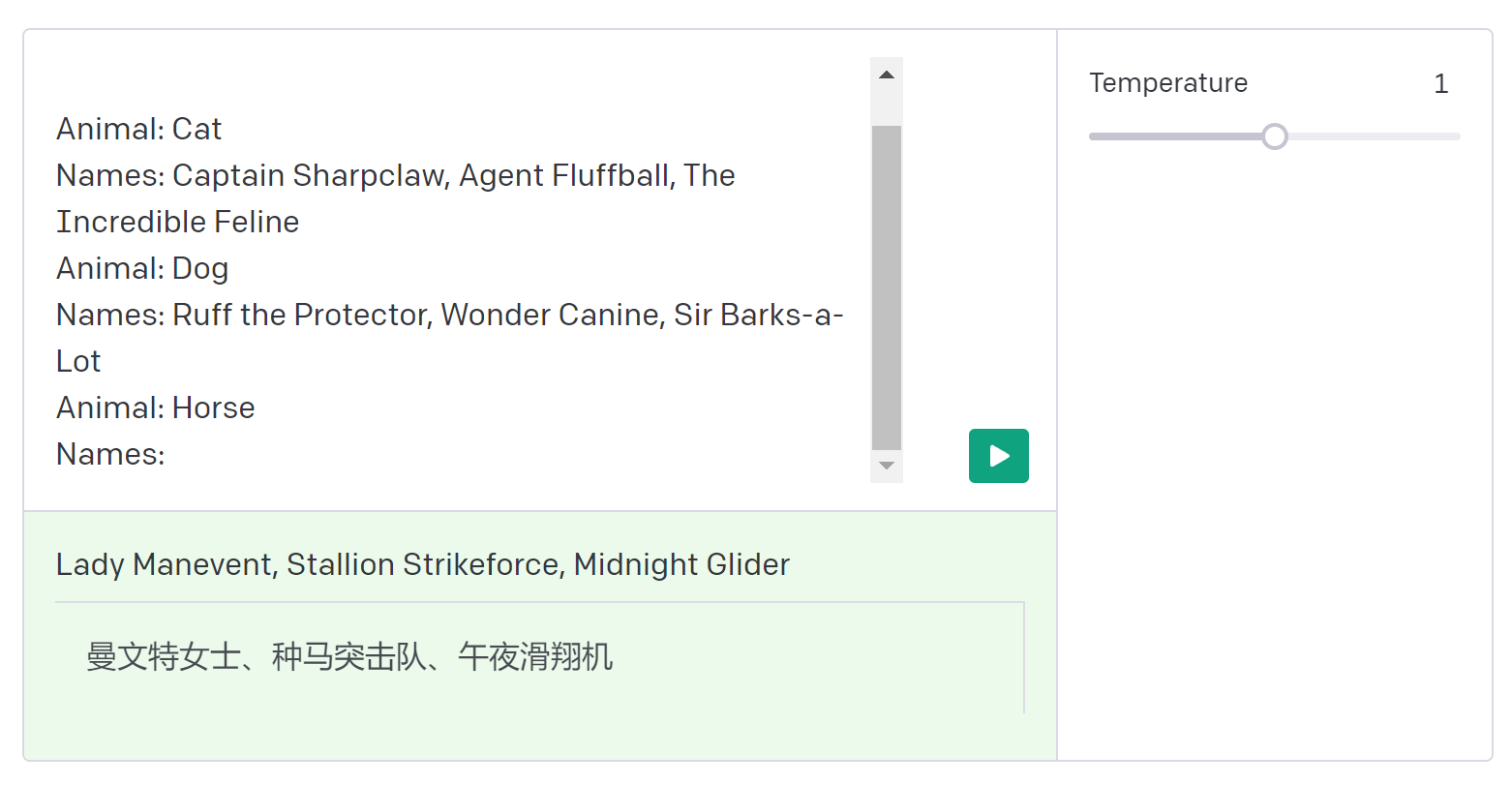Click the Temperature label
1512x785 pixels.
[1167, 83]
